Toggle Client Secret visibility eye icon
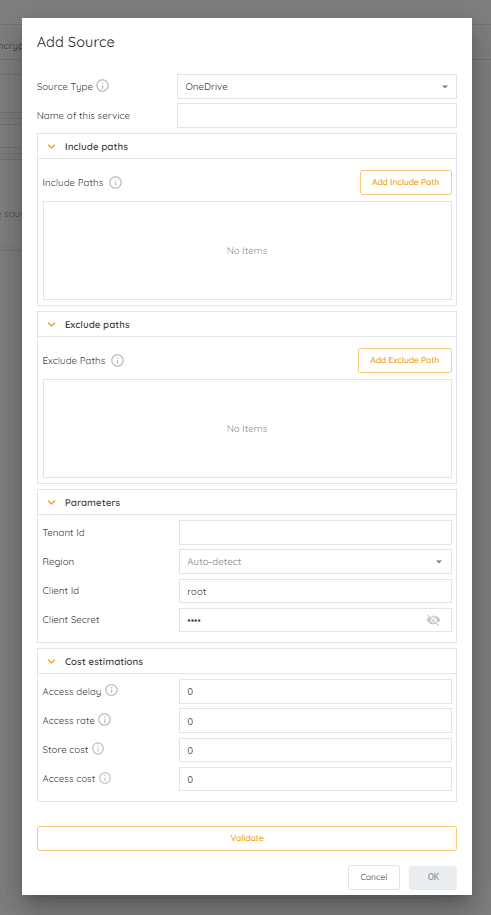Image resolution: width=491 pixels, height=915 pixels. coord(433,620)
